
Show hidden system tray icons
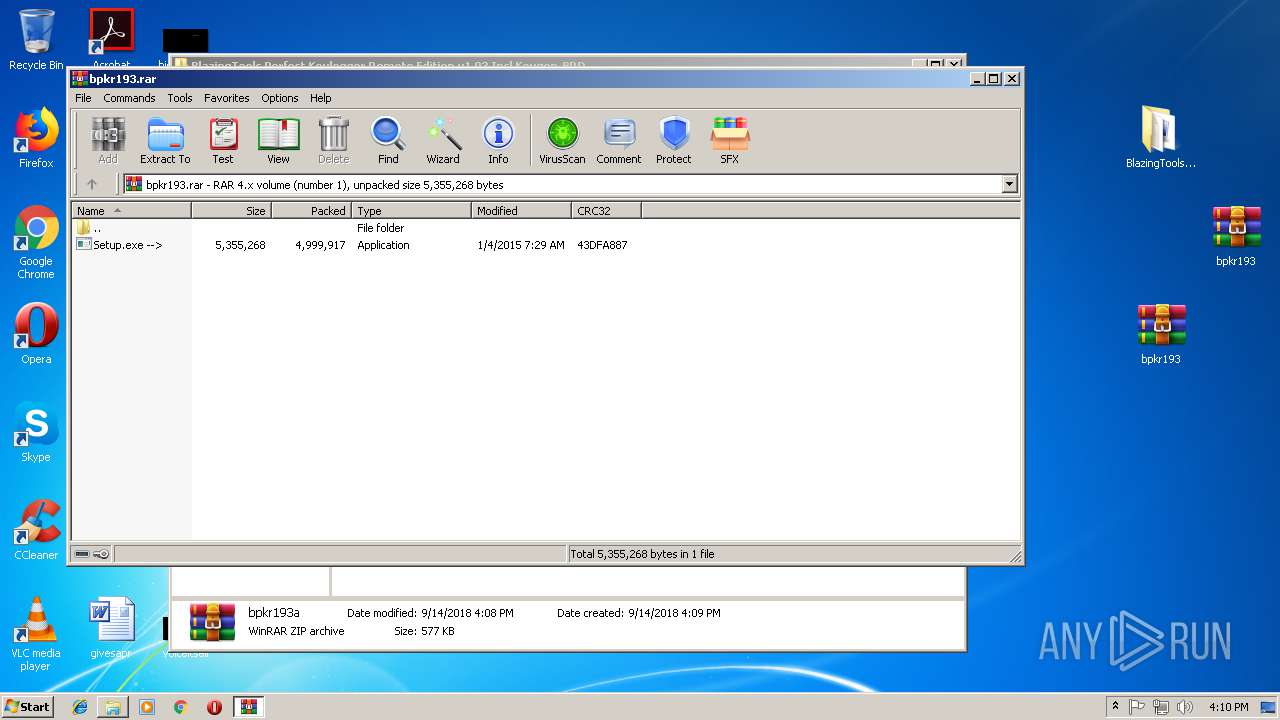1115,706
